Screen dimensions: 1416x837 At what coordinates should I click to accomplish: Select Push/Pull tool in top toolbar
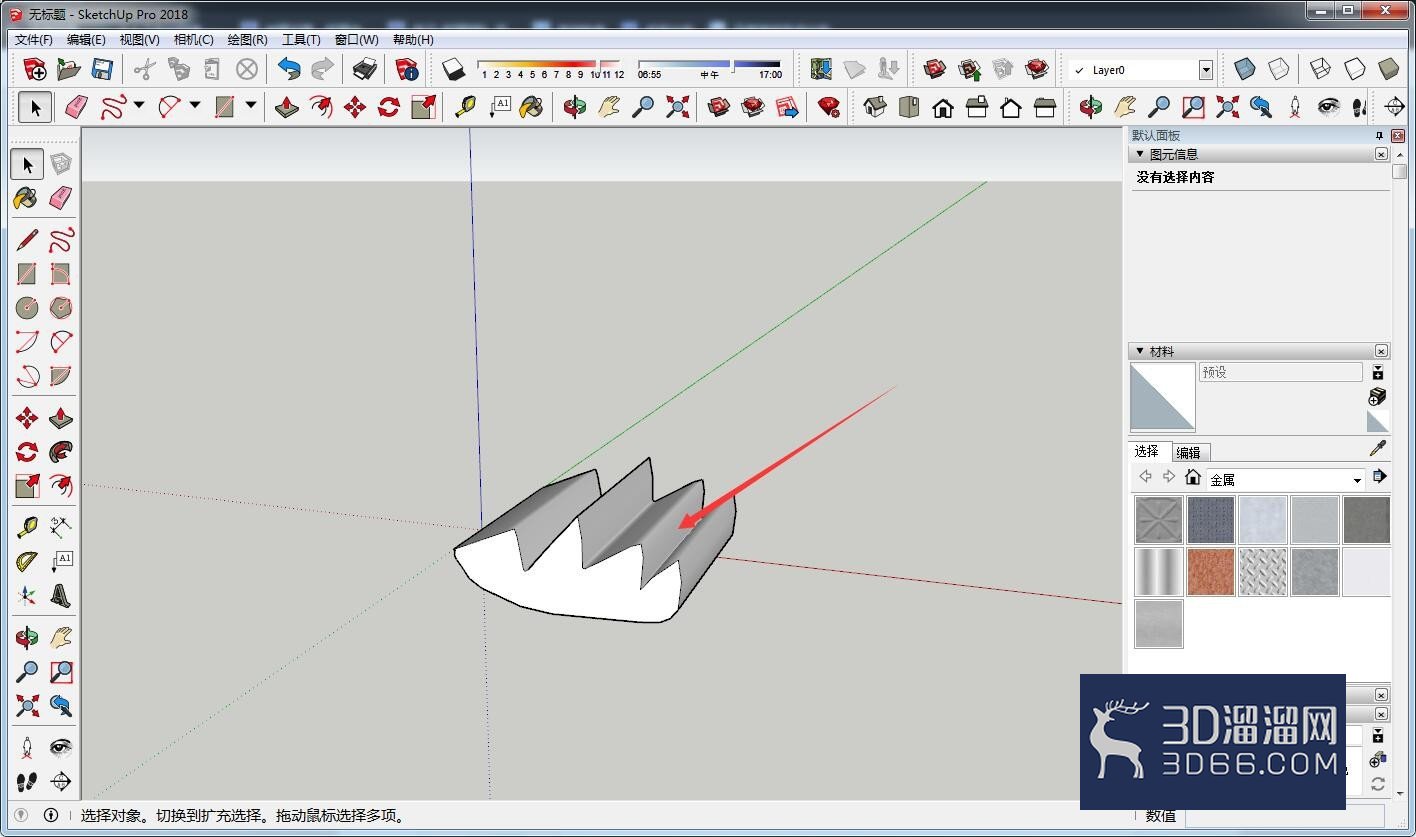tap(287, 106)
